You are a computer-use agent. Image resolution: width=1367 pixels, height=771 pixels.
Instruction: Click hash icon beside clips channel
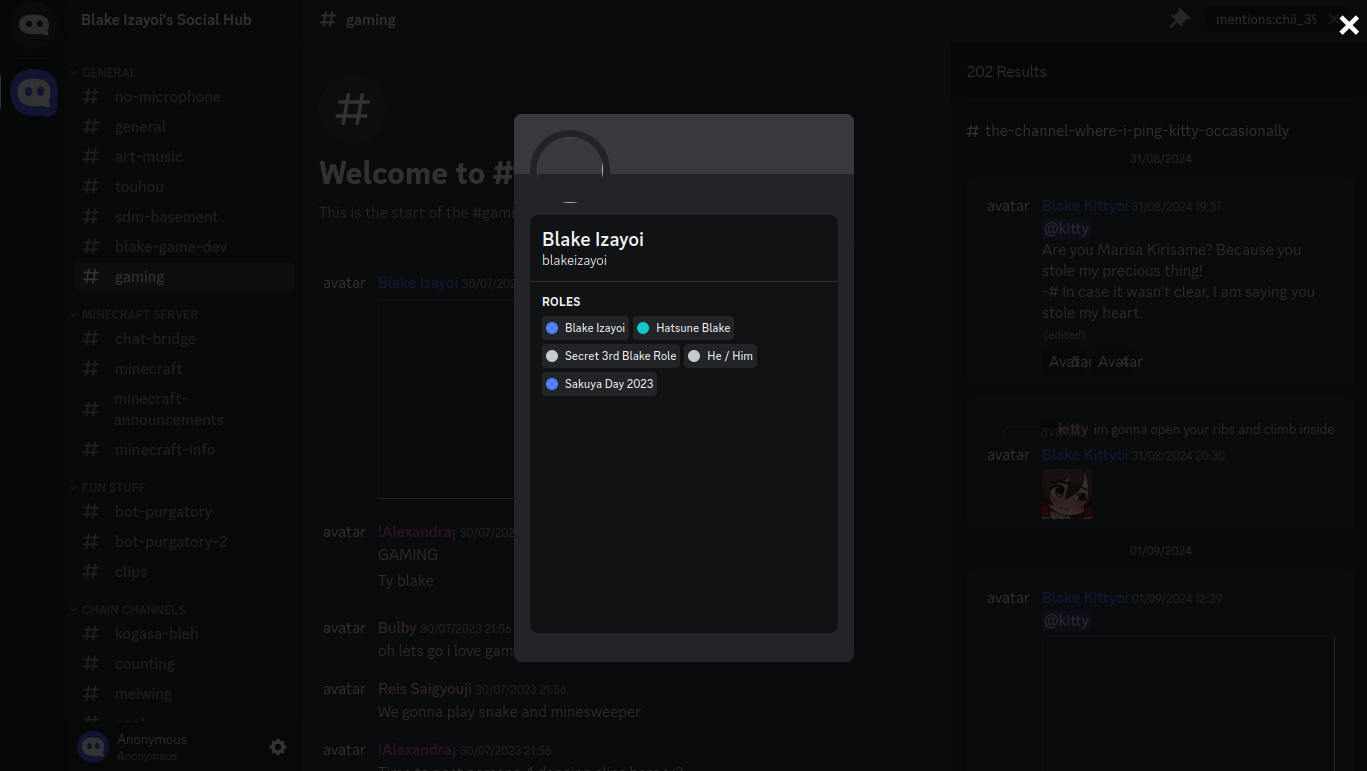91,572
